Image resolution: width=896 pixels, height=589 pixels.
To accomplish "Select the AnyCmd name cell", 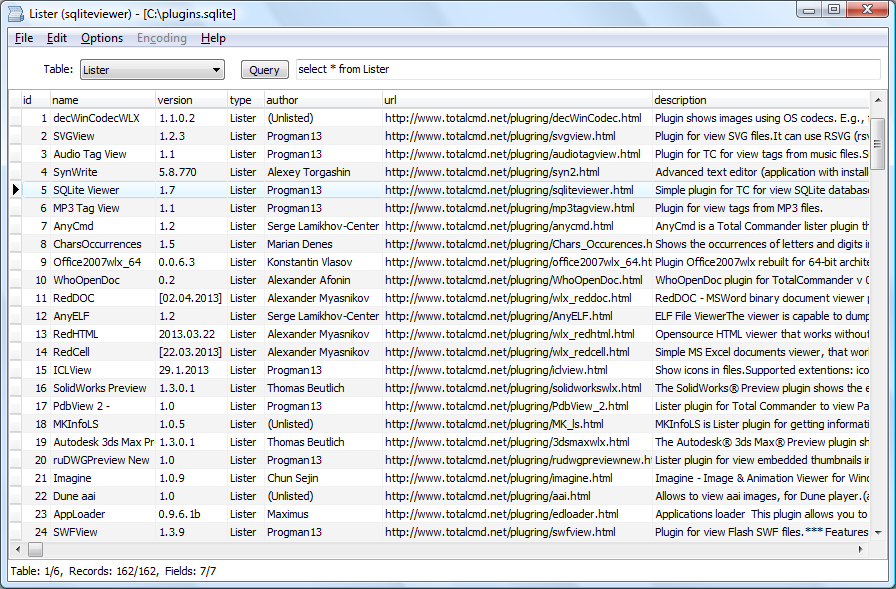I will (102, 226).
